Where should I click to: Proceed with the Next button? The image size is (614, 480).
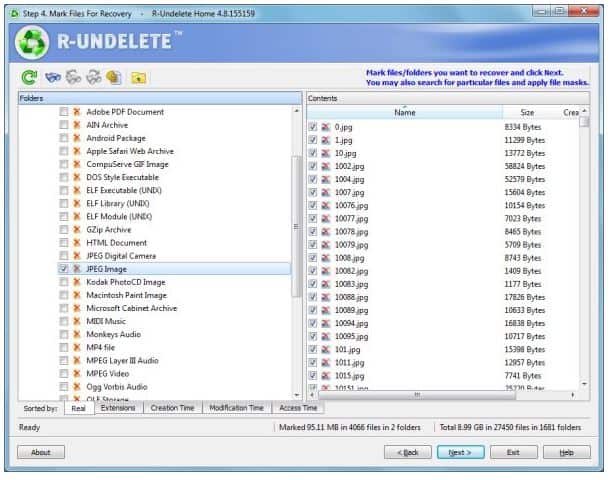tap(460, 453)
